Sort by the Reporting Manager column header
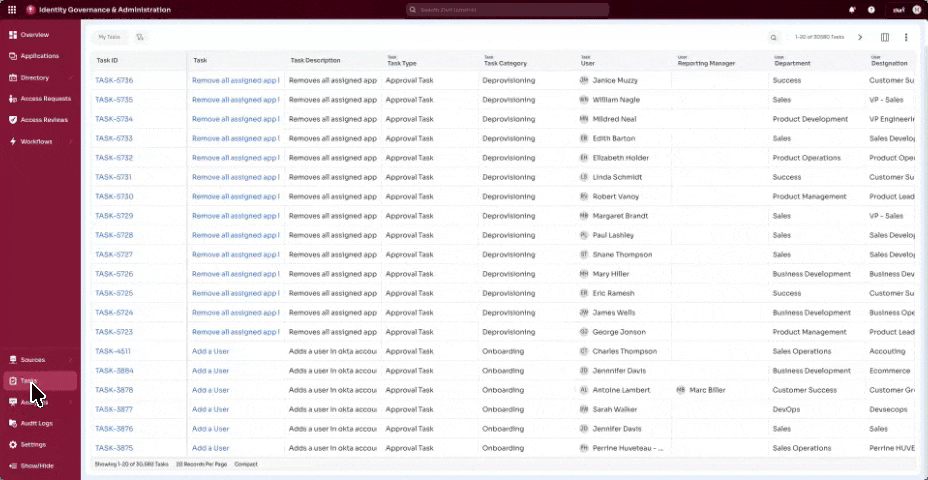Image resolution: width=928 pixels, height=480 pixels. pyautogui.click(x=707, y=63)
